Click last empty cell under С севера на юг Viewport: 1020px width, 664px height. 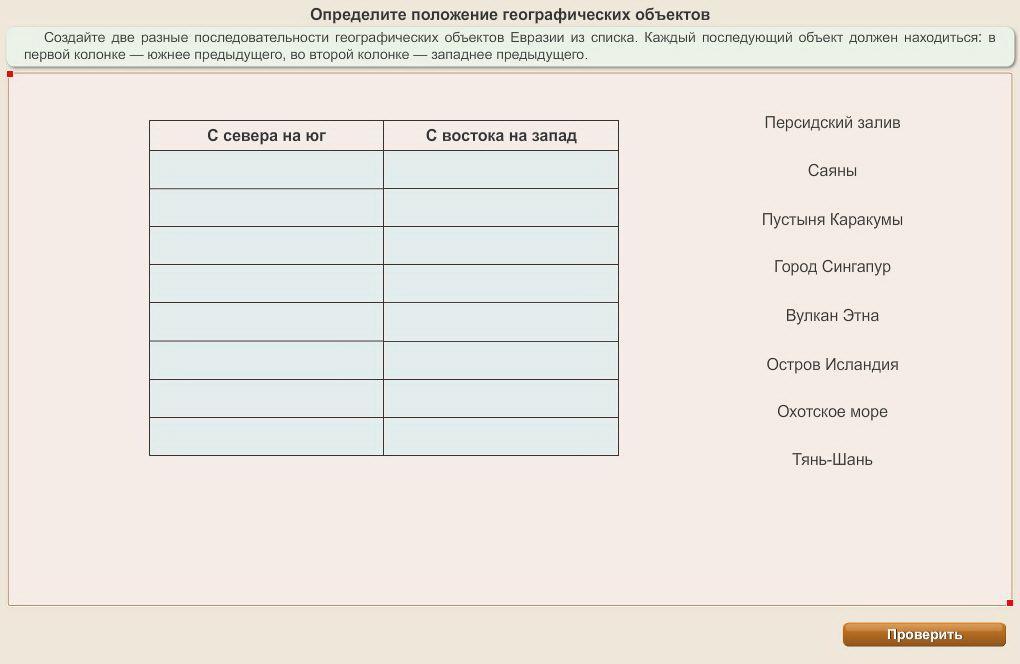[267, 436]
